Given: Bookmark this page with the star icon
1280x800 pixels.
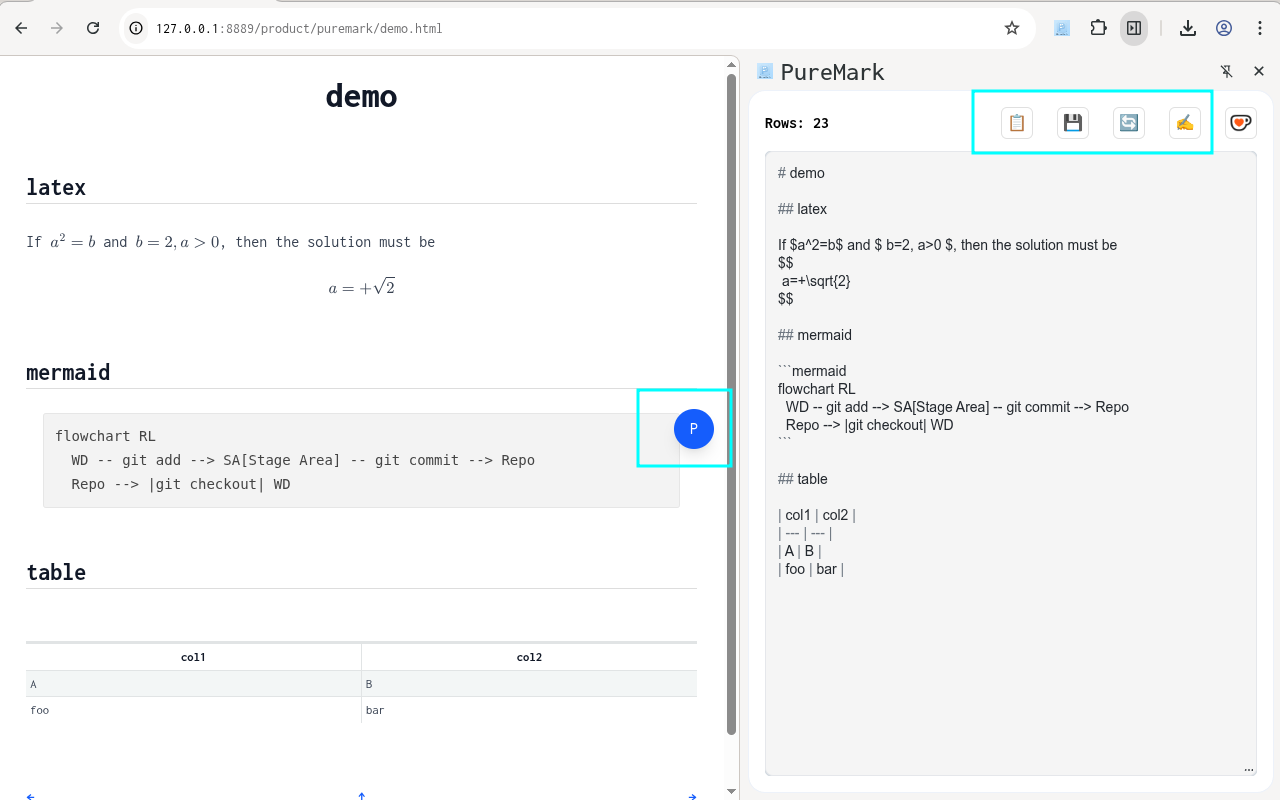Looking at the screenshot, I should [1012, 28].
